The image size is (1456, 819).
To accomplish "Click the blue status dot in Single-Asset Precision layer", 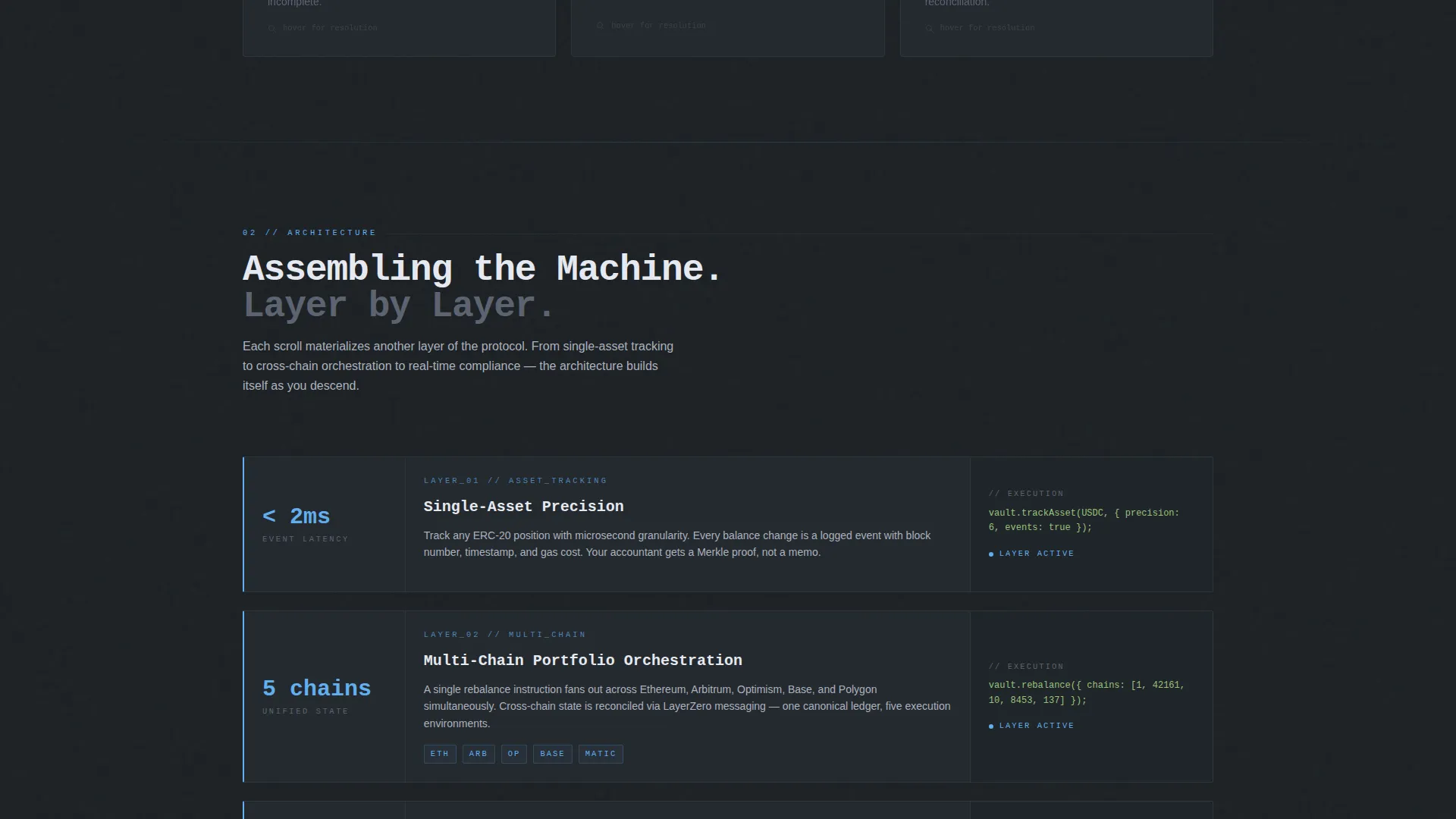I will click(991, 554).
